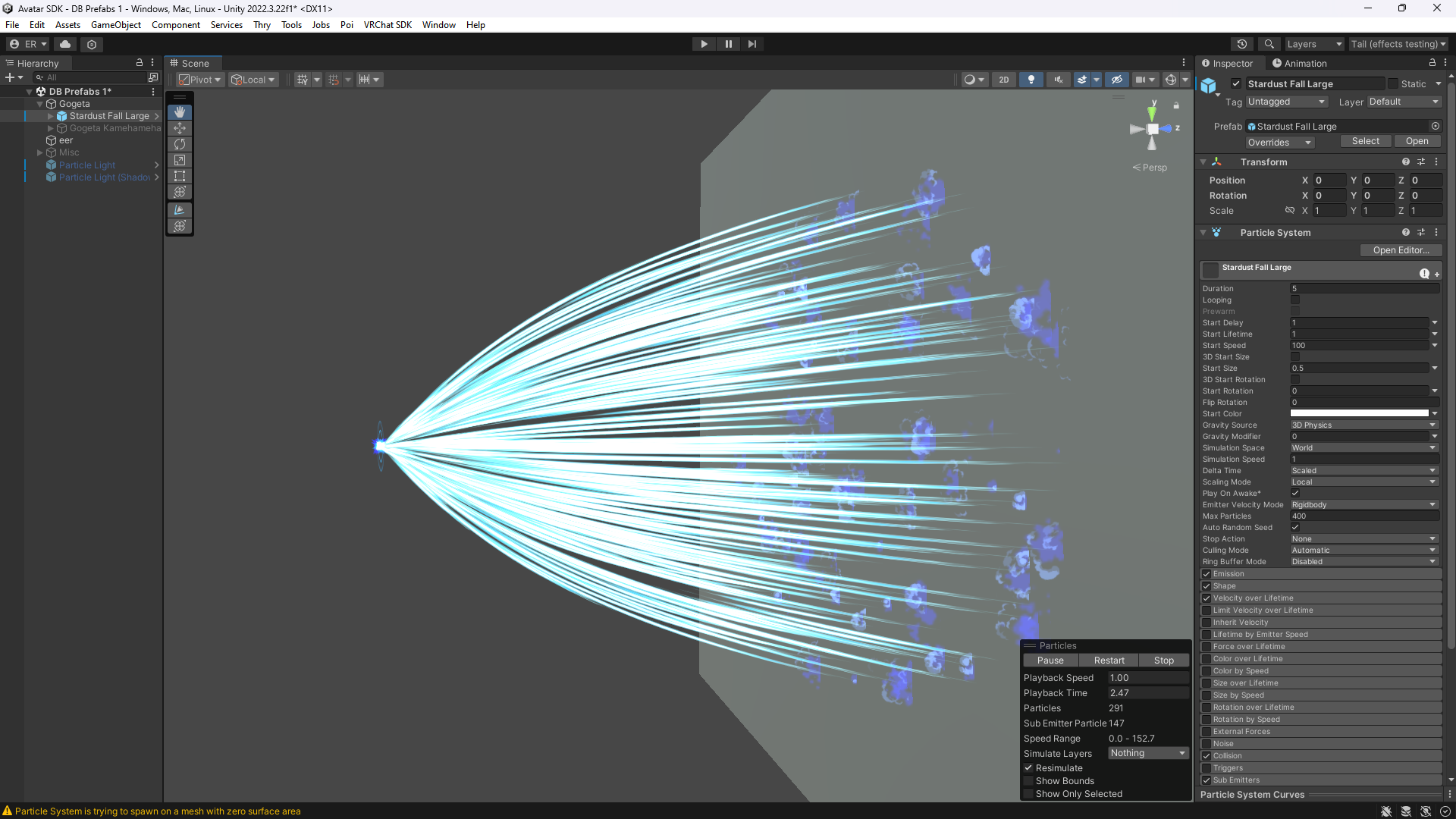Enable the Looping checkbox

pos(1295,300)
